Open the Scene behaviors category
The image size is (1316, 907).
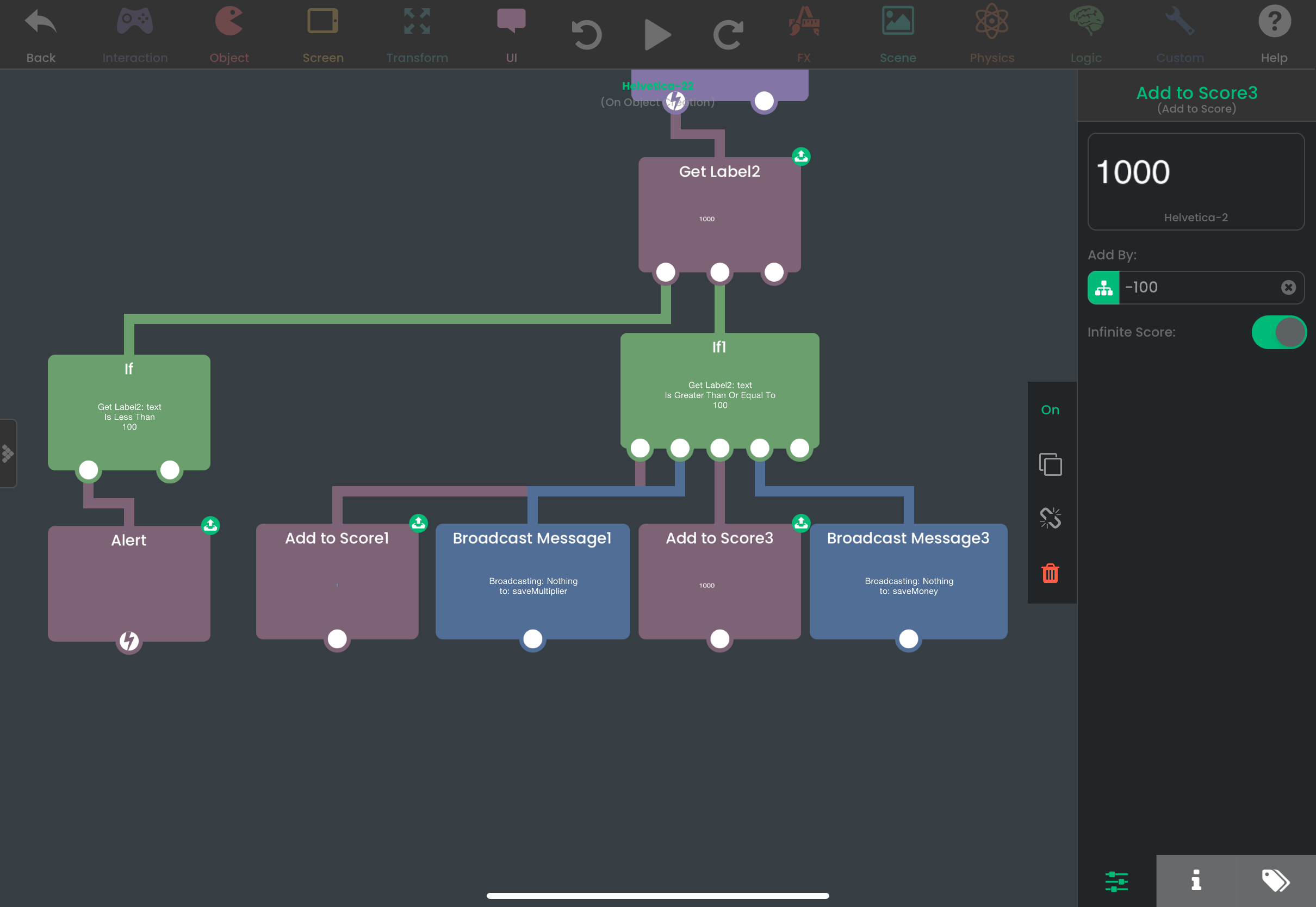click(898, 34)
